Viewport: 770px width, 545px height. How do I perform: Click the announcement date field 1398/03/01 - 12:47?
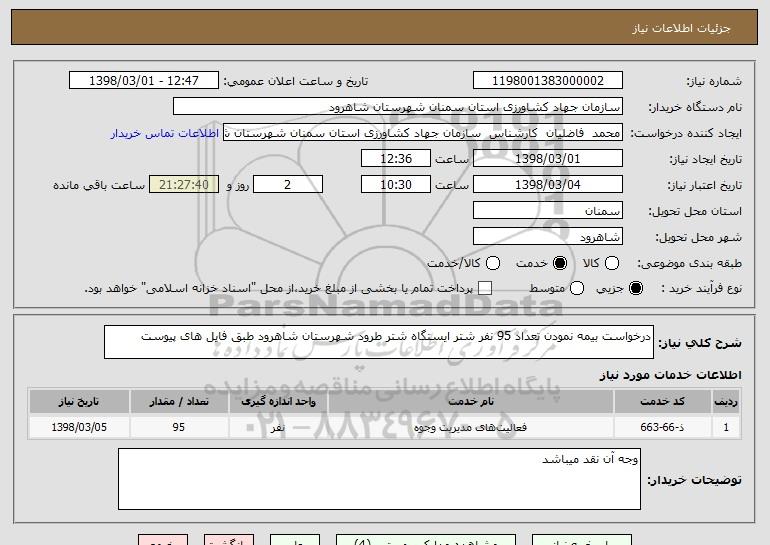click(x=144, y=81)
